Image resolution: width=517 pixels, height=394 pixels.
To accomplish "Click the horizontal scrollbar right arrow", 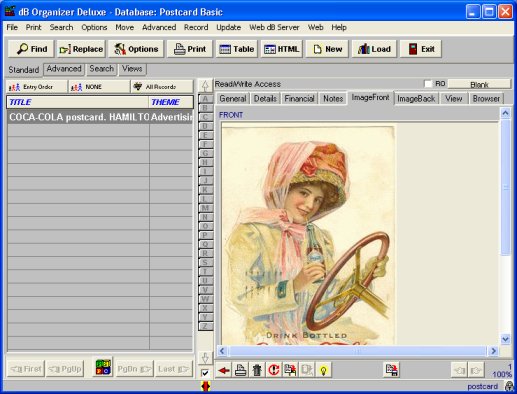I will (x=494, y=351).
